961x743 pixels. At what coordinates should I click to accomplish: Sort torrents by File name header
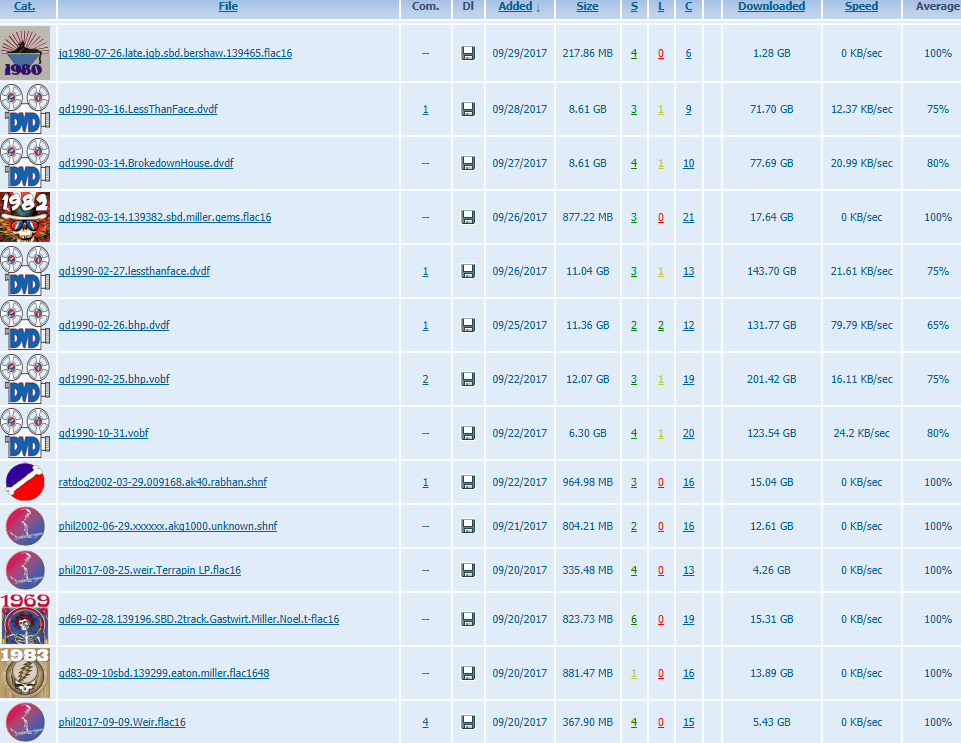tap(228, 6)
